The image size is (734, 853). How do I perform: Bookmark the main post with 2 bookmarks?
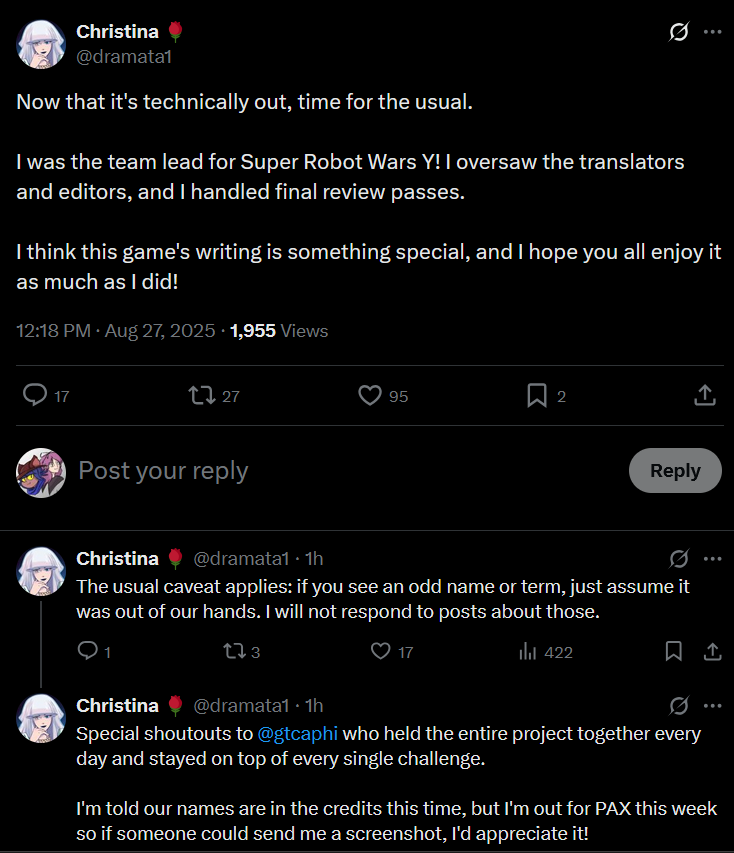(537, 396)
